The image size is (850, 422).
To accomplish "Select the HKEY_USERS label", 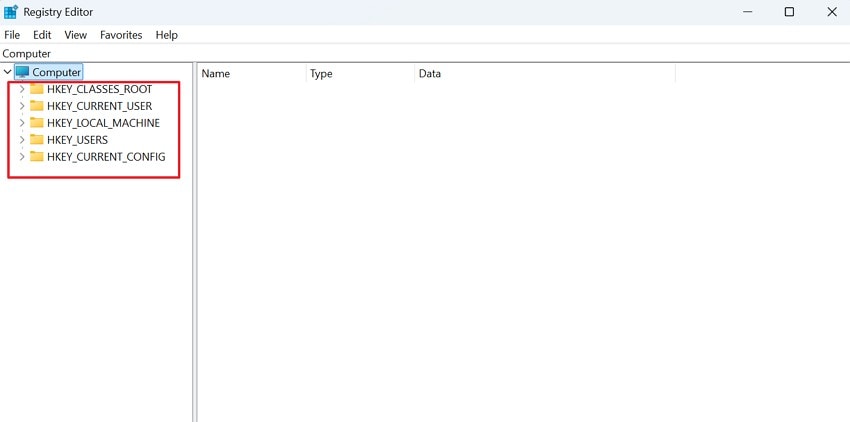I will point(77,139).
